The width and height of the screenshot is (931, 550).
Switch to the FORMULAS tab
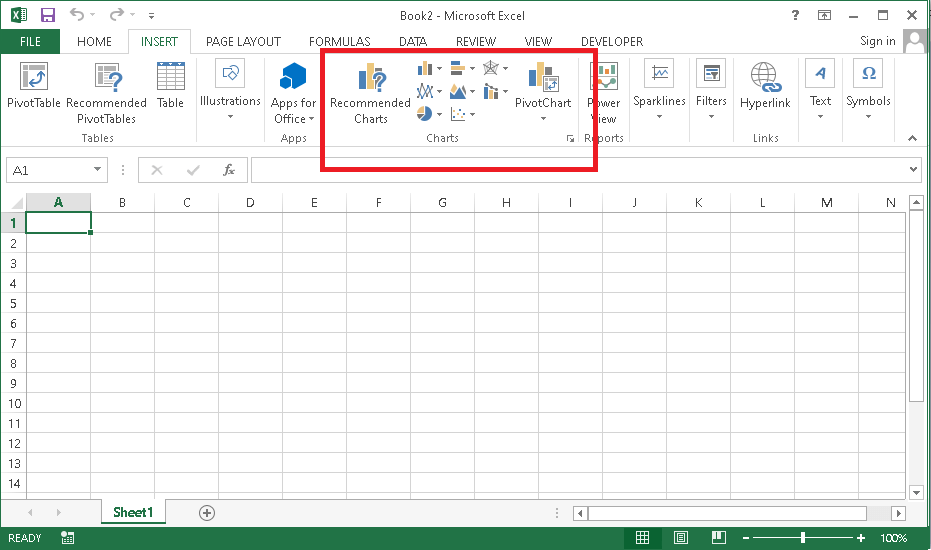(340, 42)
